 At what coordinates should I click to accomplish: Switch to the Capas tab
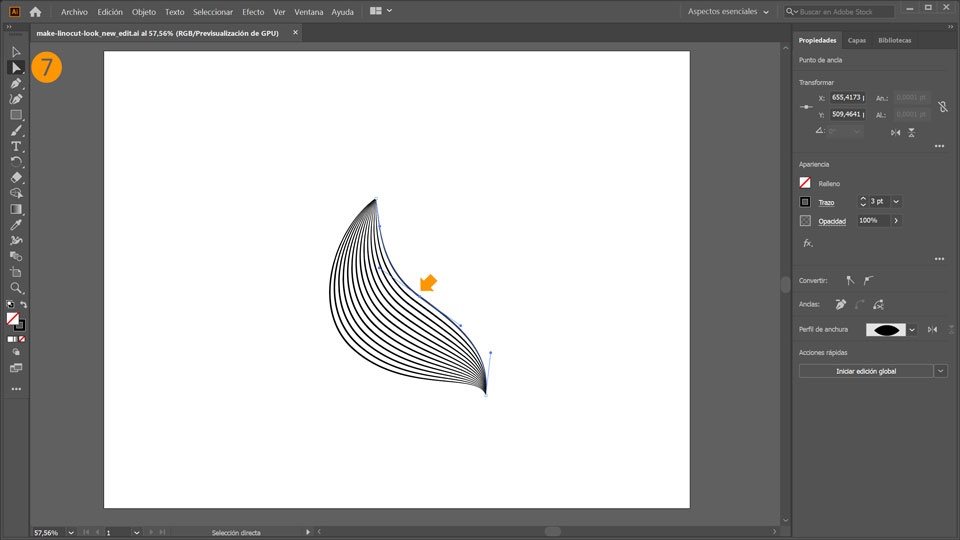click(x=857, y=40)
